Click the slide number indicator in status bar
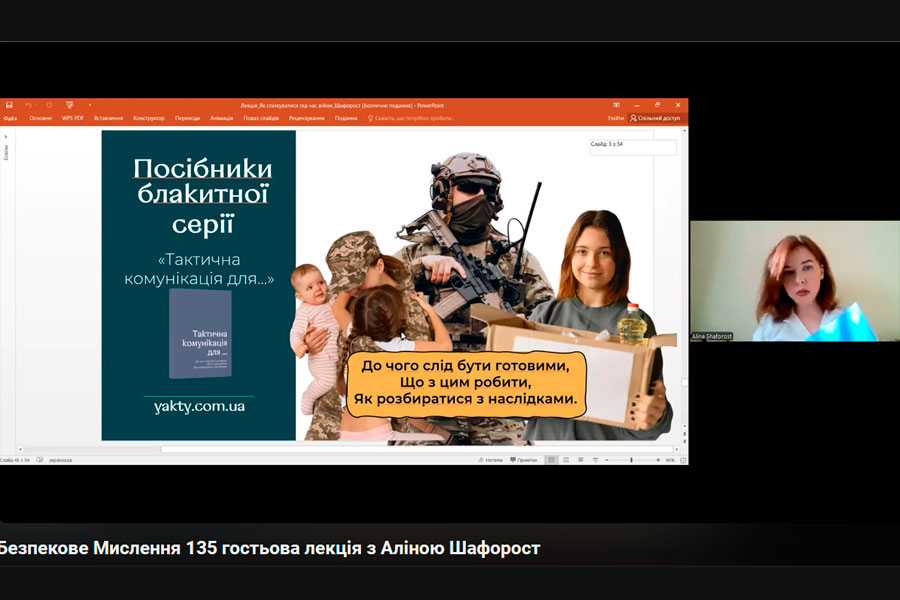This screenshot has width=900, height=600. 15,460
